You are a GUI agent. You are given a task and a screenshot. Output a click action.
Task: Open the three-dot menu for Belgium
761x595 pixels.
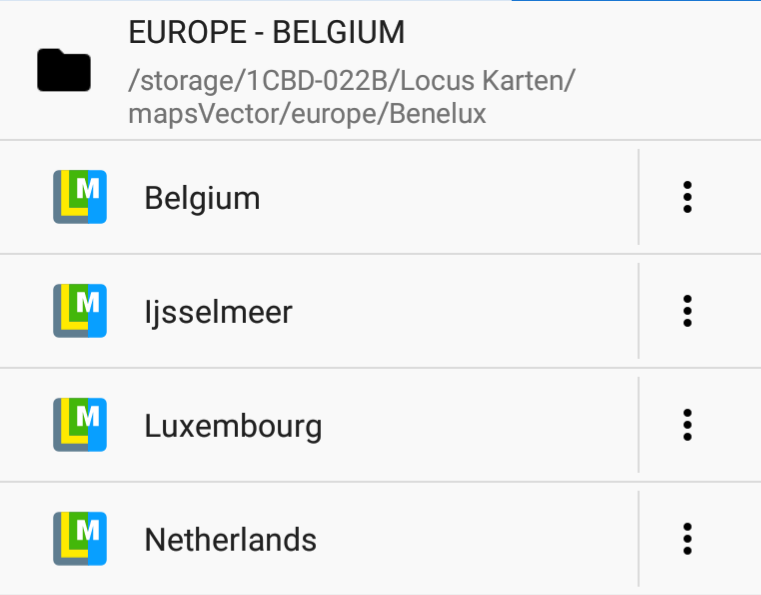click(687, 197)
